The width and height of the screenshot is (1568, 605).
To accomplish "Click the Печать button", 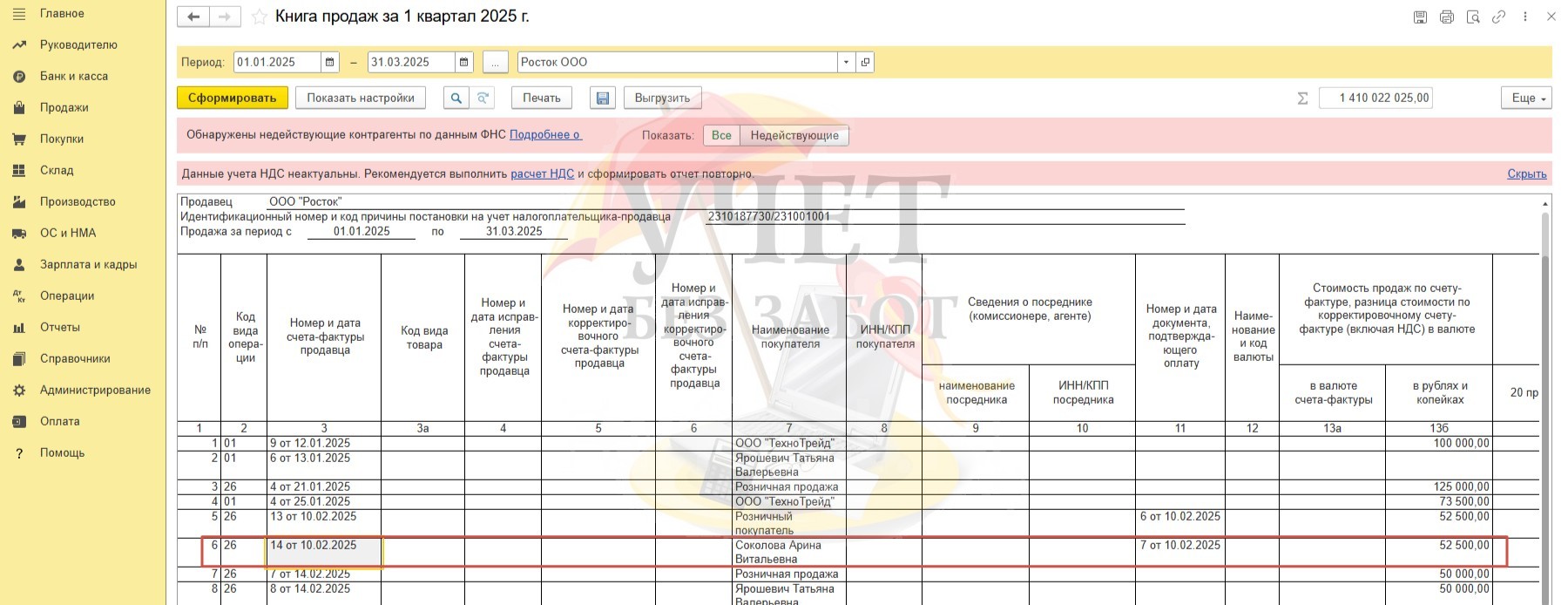I will point(542,98).
